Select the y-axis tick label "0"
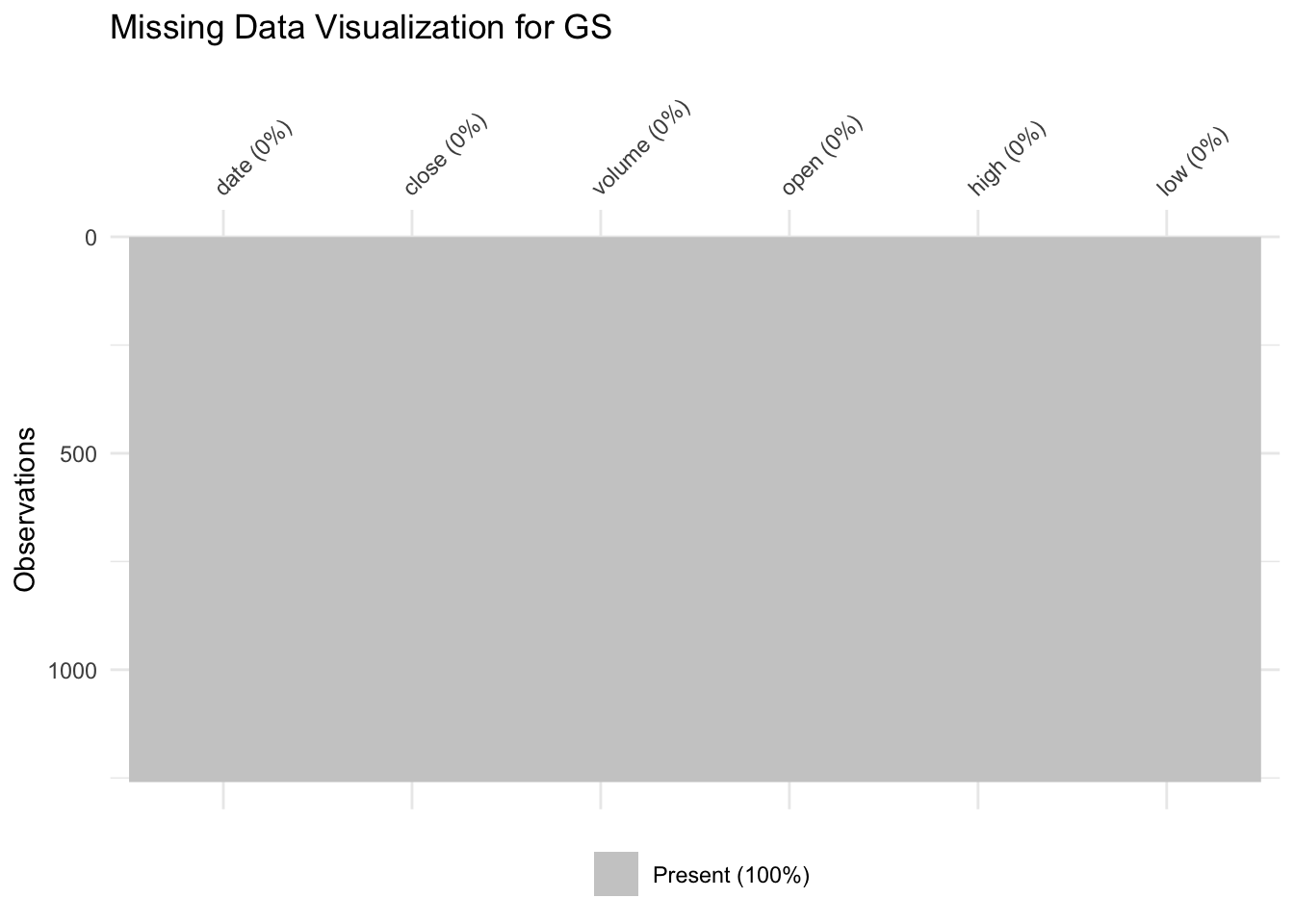This screenshot has width=1294, height=924. coord(91,237)
